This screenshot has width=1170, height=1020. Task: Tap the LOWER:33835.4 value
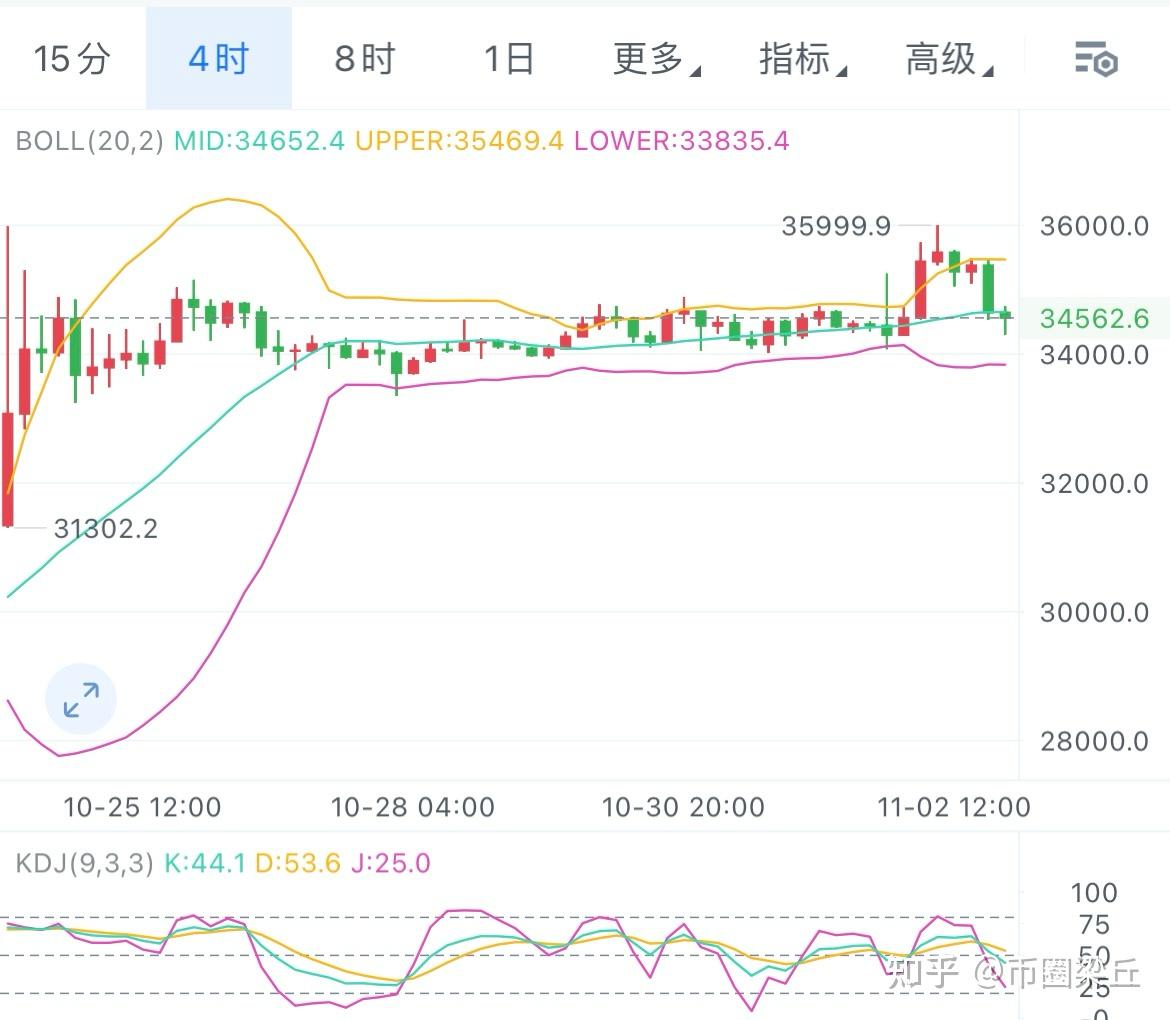click(681, 140)
